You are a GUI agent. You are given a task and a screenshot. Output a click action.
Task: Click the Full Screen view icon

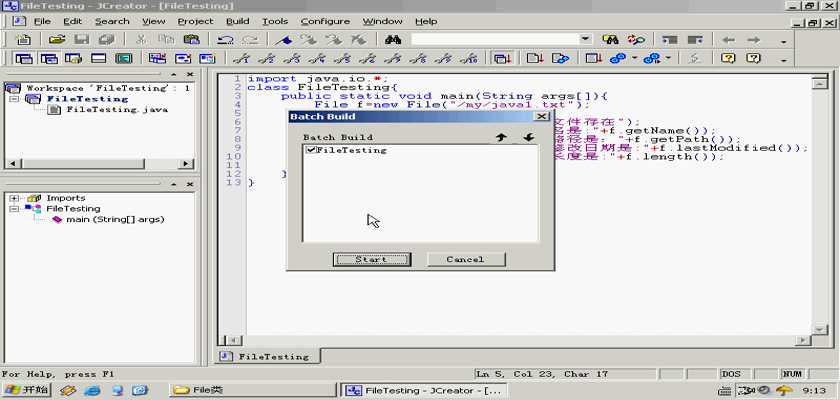(x=124, y=58)
